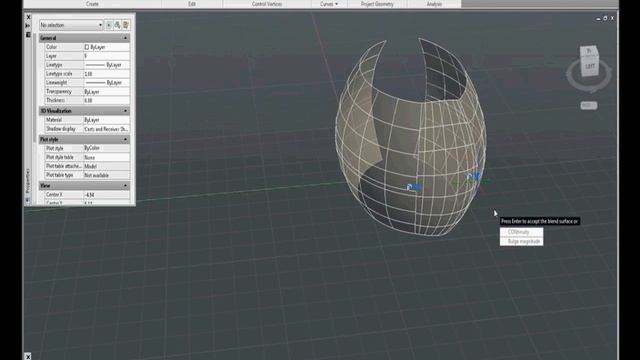Toggle PICKADD value button
This screenshot has width=640, height=360.
[109, 25]
